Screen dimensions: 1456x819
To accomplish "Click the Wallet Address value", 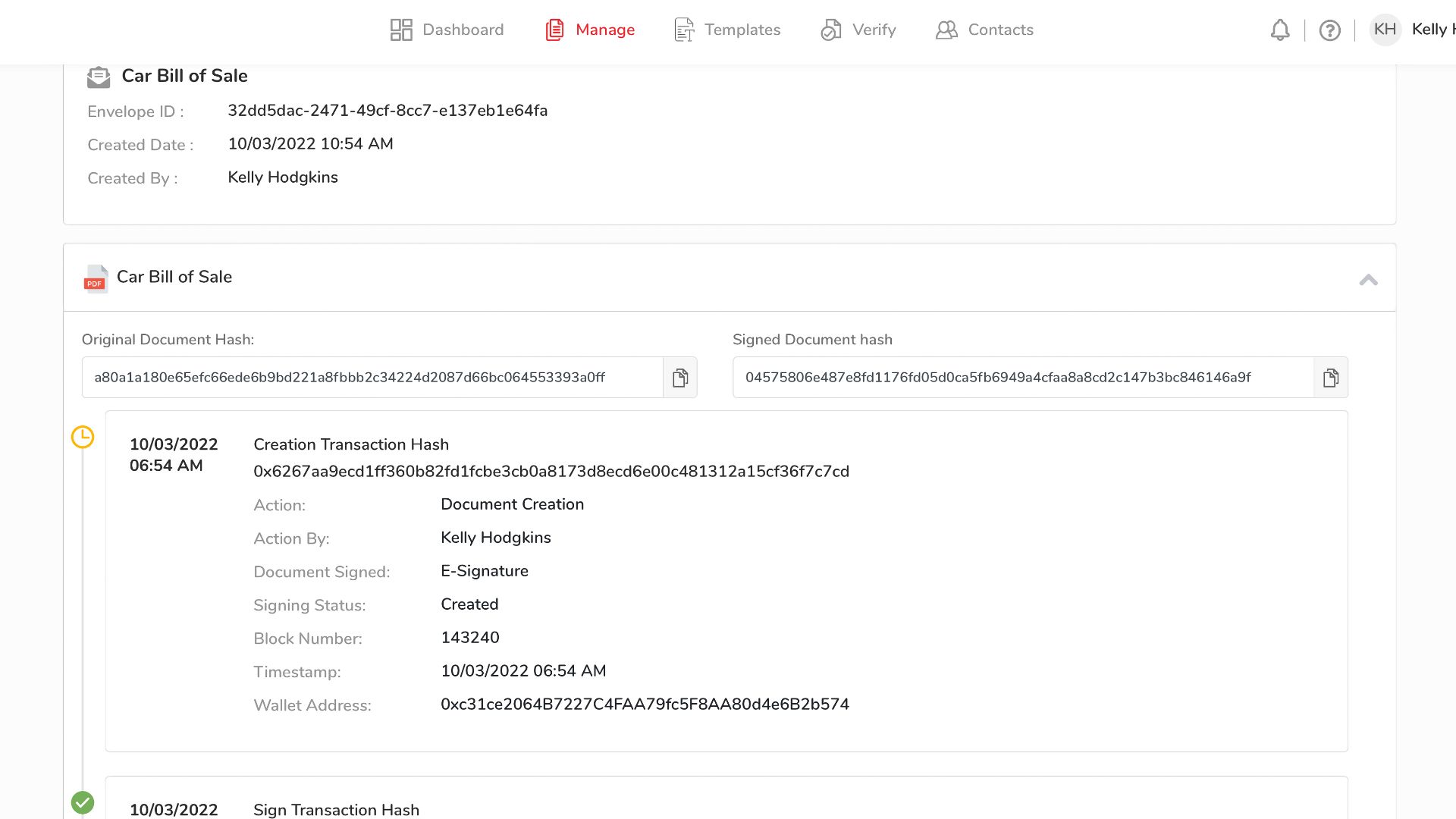I will tap(645, 704).
